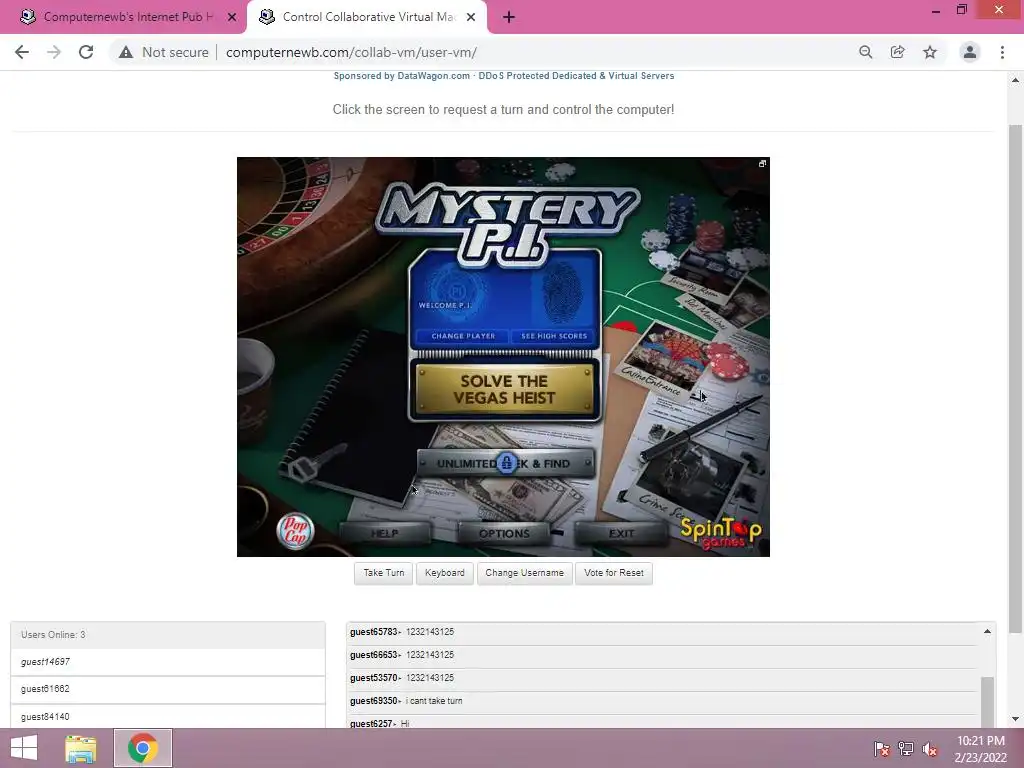Open the Action Center flag tray icon
This screenshot has height=768, width=1024.
[x=881, y=749]
